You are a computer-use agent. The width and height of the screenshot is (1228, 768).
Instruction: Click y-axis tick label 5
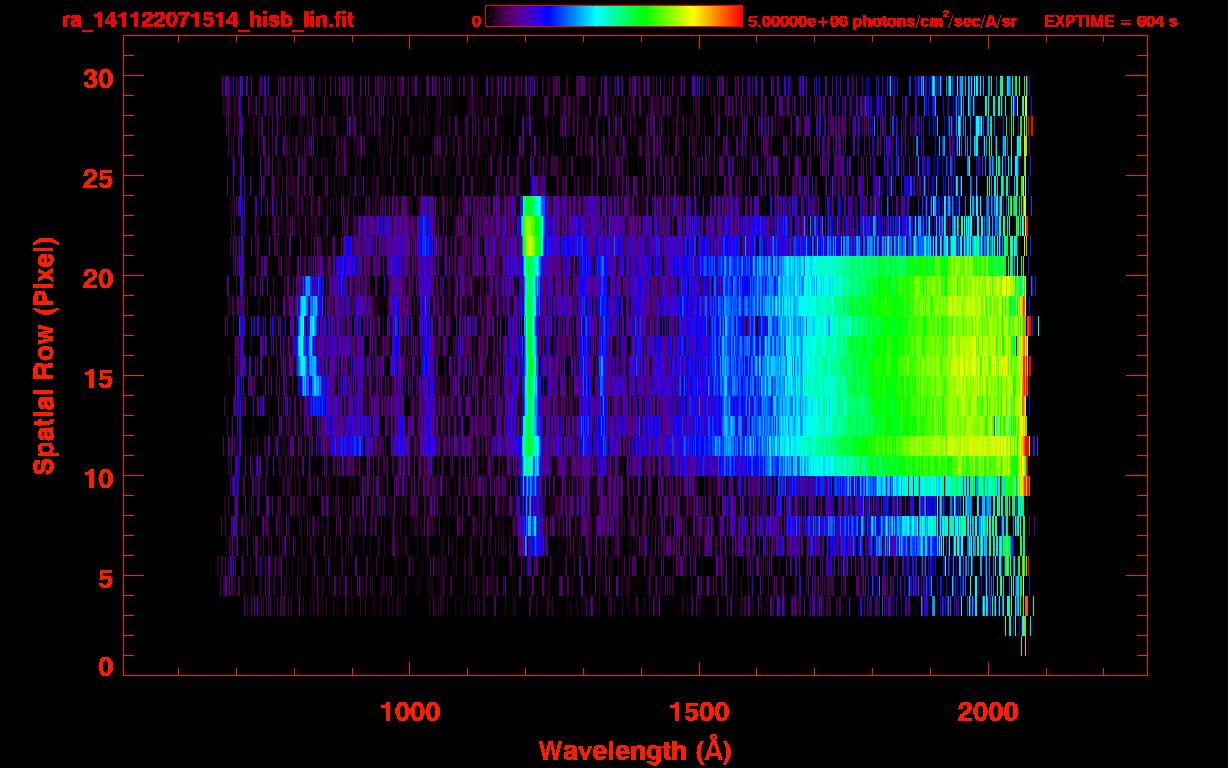tap(104, 577)
